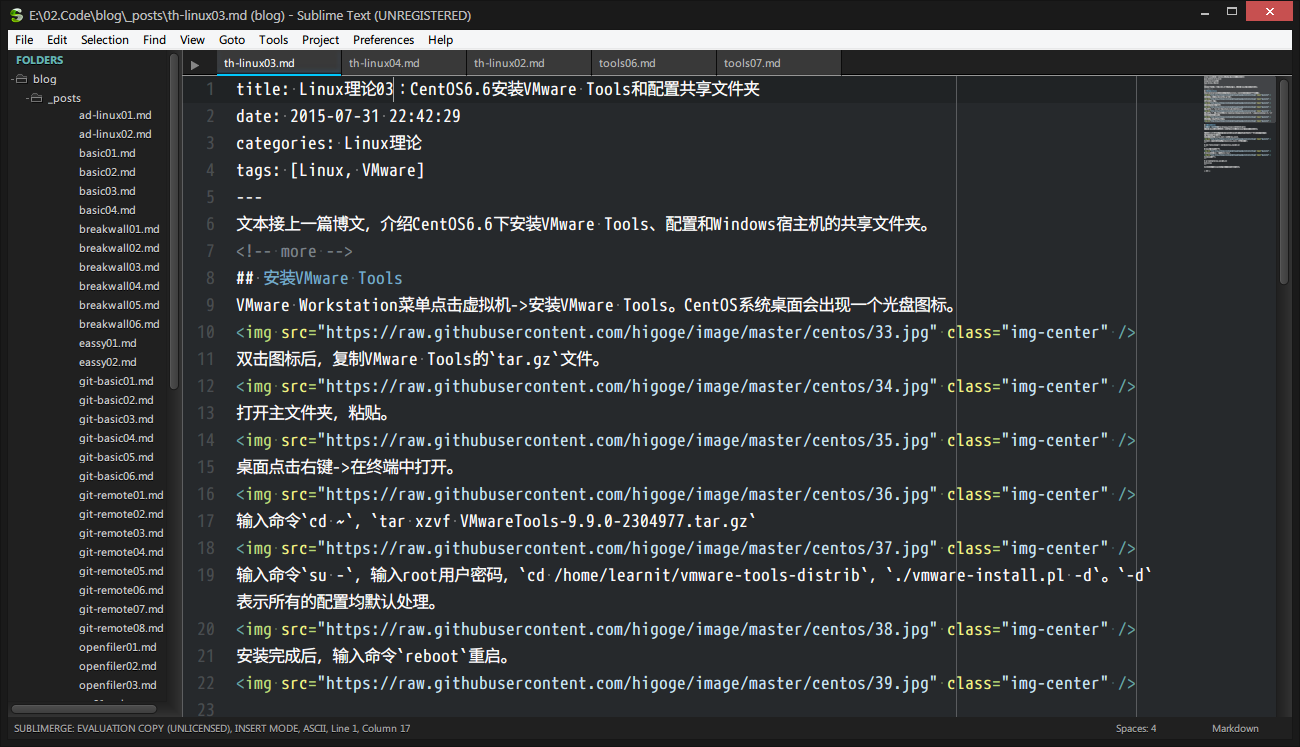Open the Selection menu
Screen dimensions: 1300x747
(105, 40)
